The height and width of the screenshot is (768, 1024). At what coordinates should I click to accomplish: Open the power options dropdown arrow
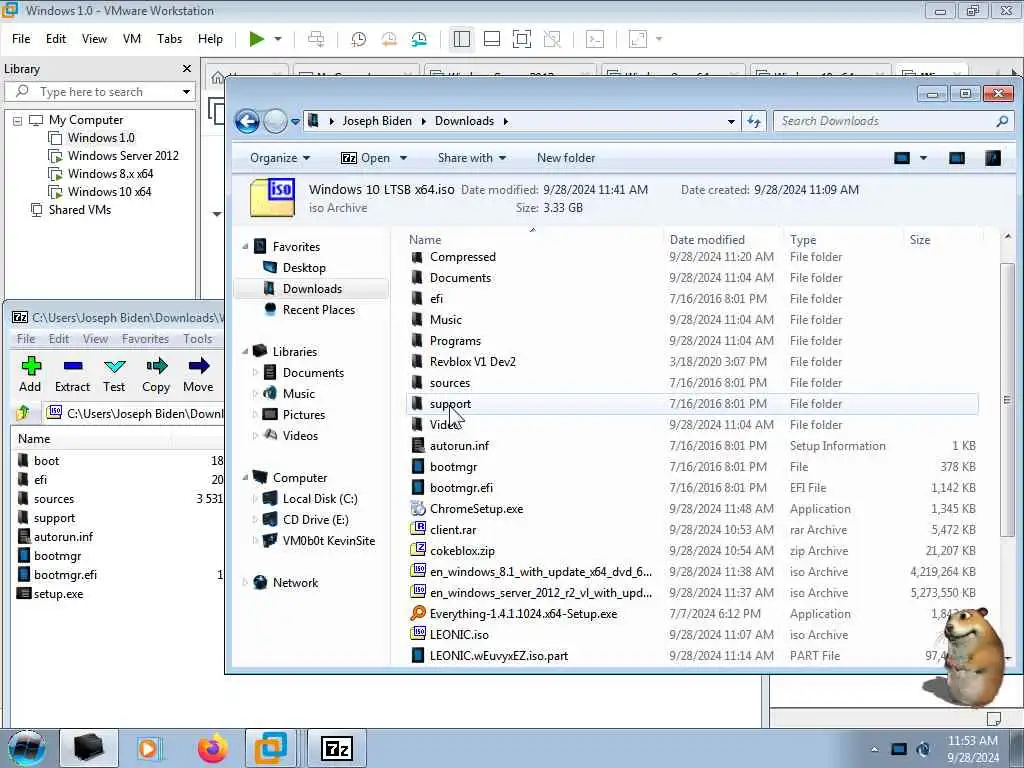coord(278,39)
